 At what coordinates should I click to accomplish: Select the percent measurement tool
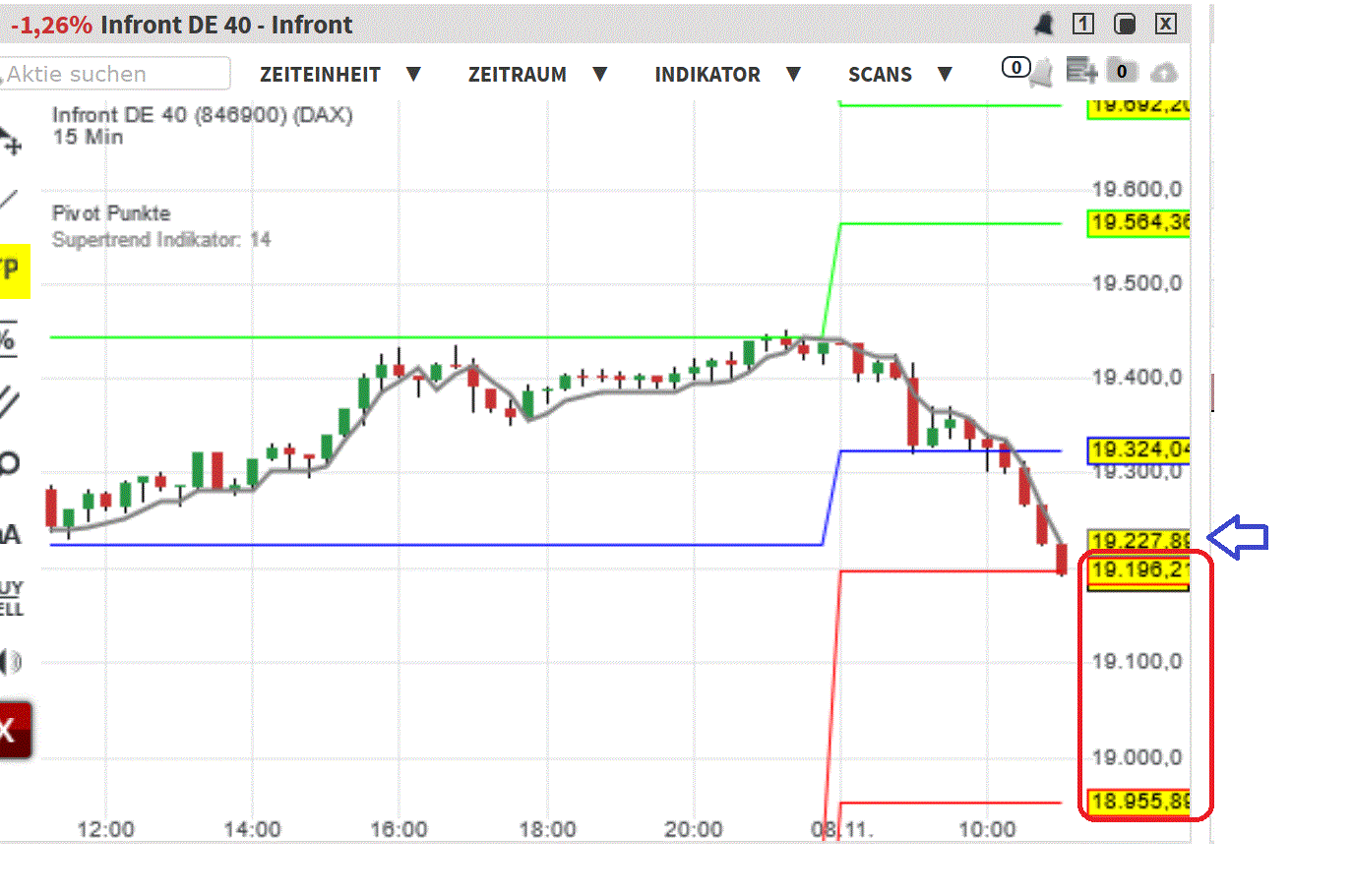tap(8, 339)
